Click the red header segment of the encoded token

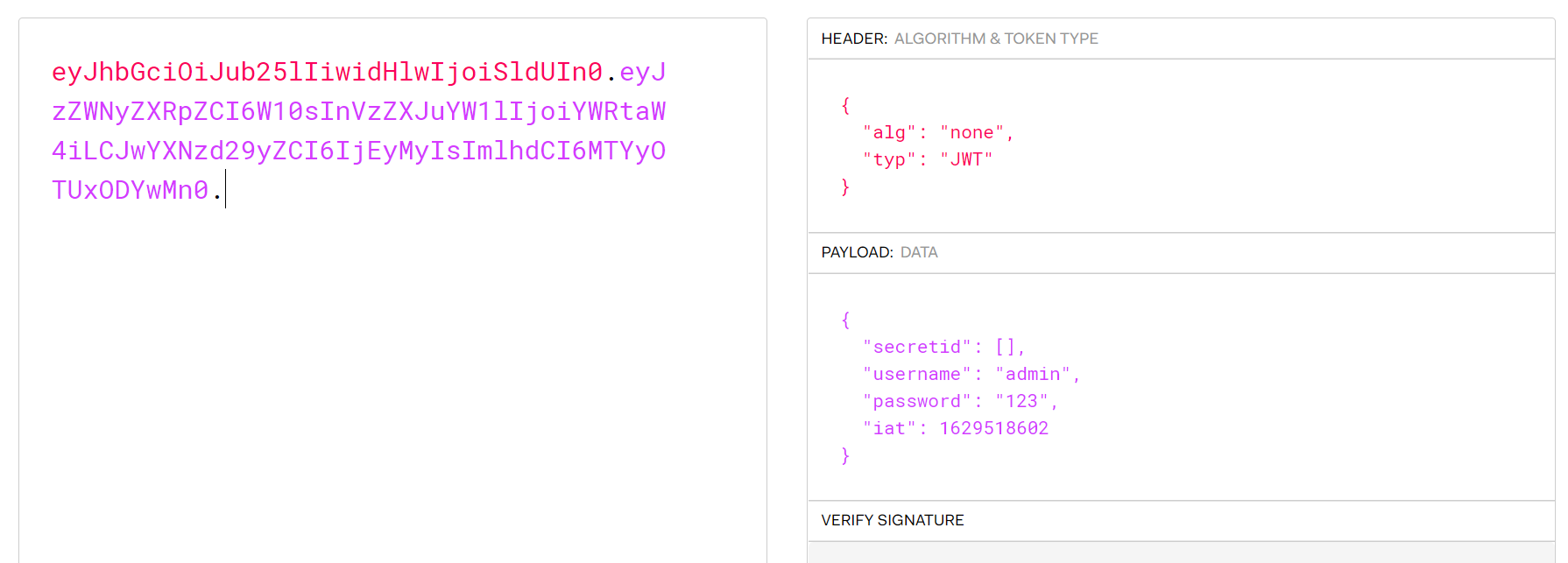coord(327,72)
